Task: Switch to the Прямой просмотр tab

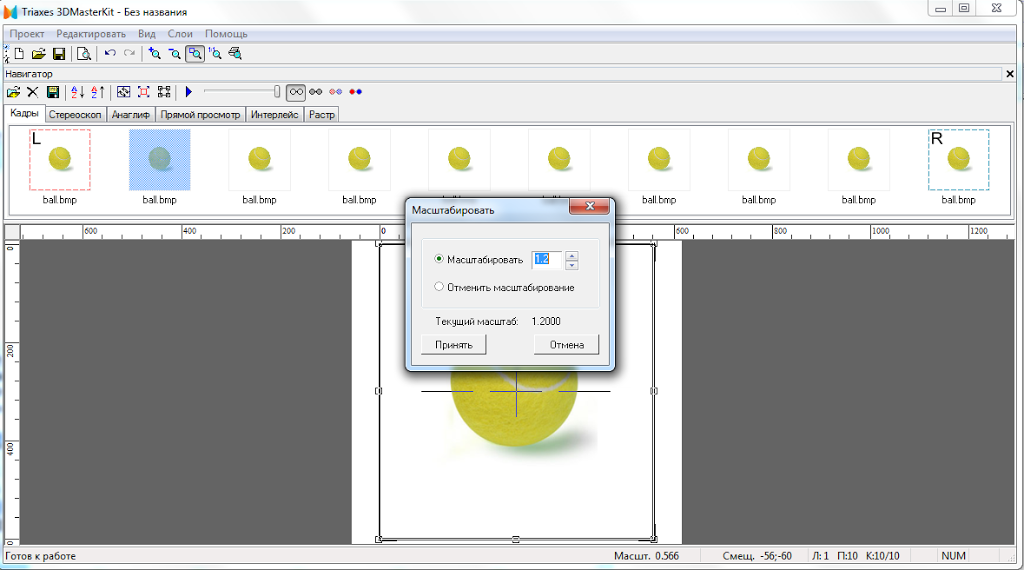Action: (200, 115)
